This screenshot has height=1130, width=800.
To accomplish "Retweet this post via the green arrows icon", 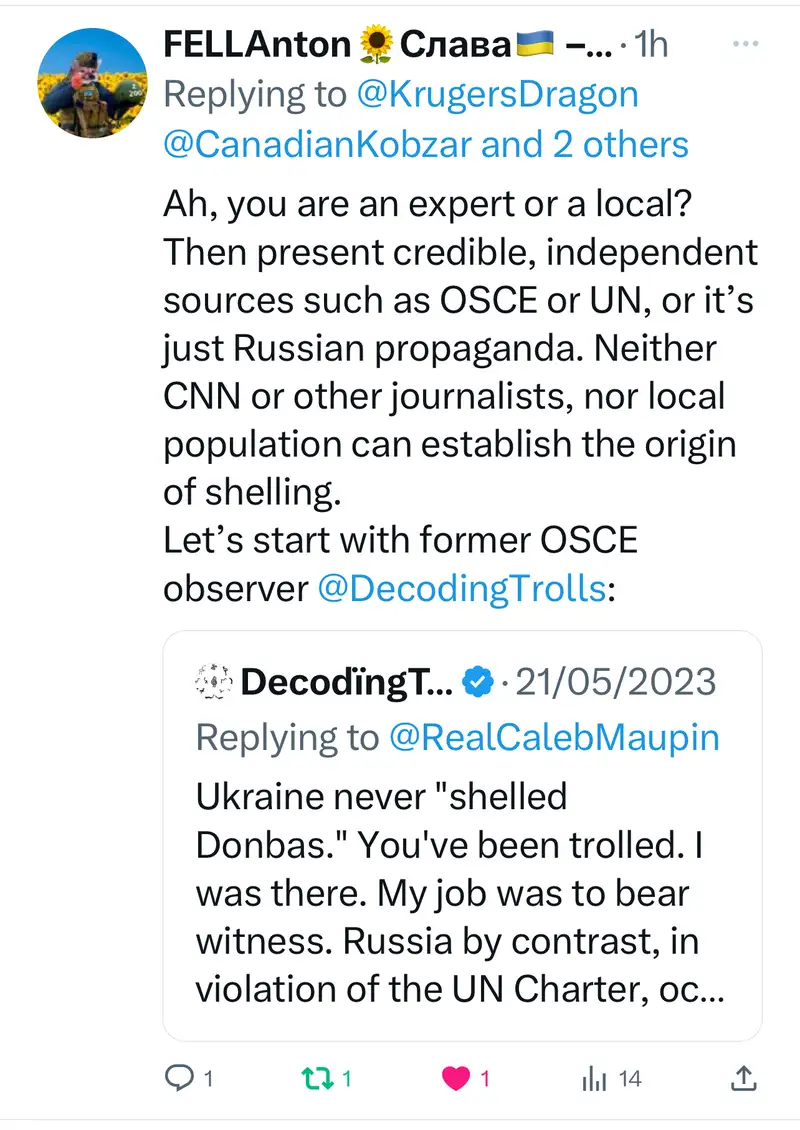I will [314, 1079].
